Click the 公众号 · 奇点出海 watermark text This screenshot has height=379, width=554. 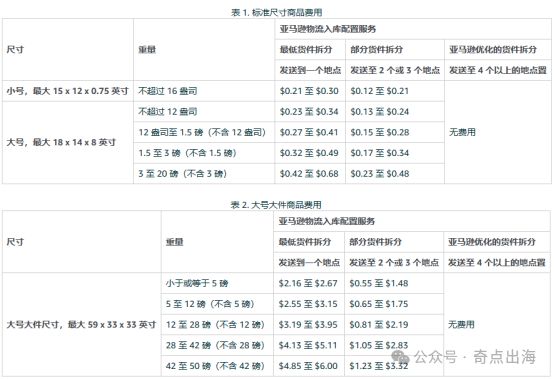[475, 357]
